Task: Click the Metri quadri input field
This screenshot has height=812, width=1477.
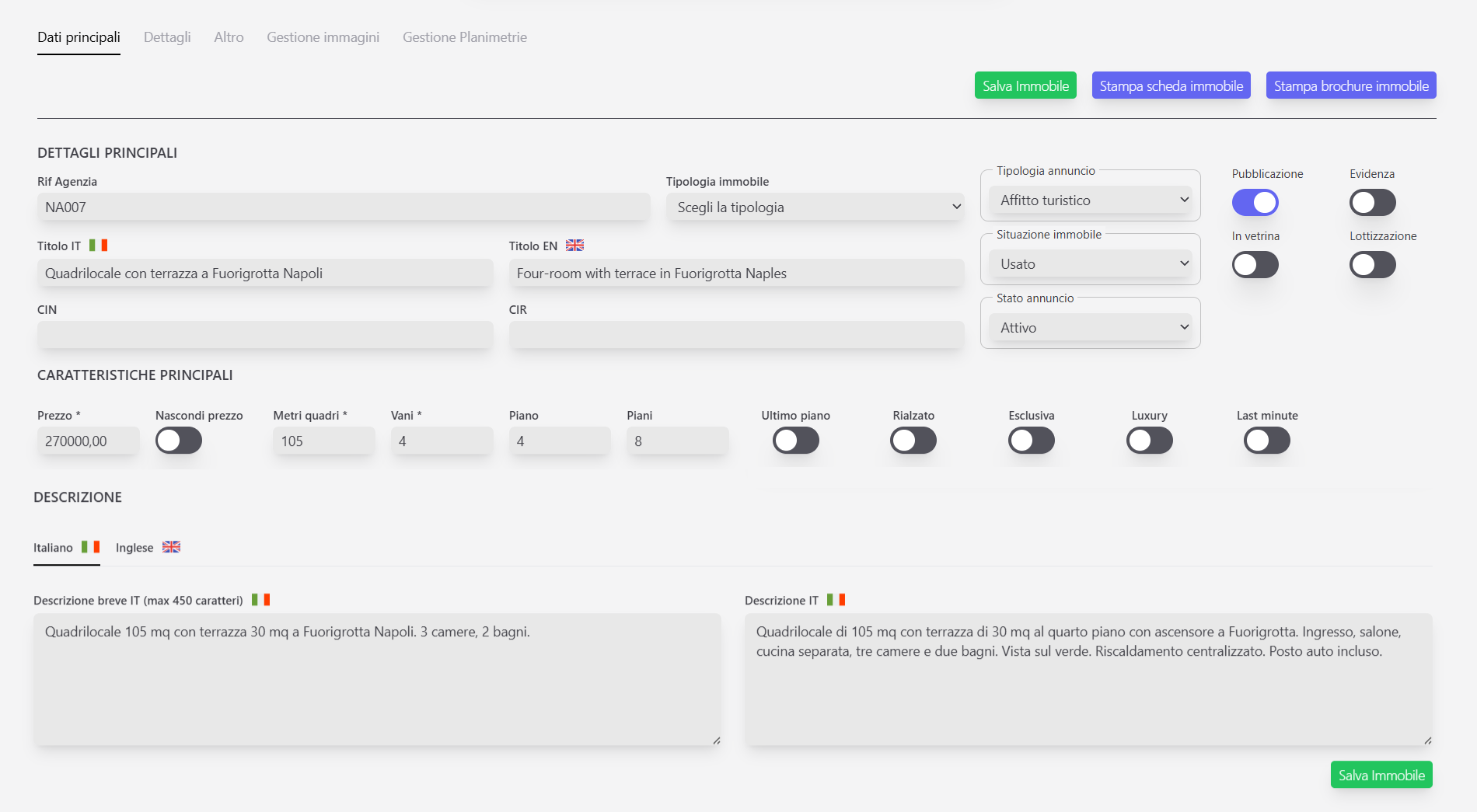Action: tap(324, 441)
